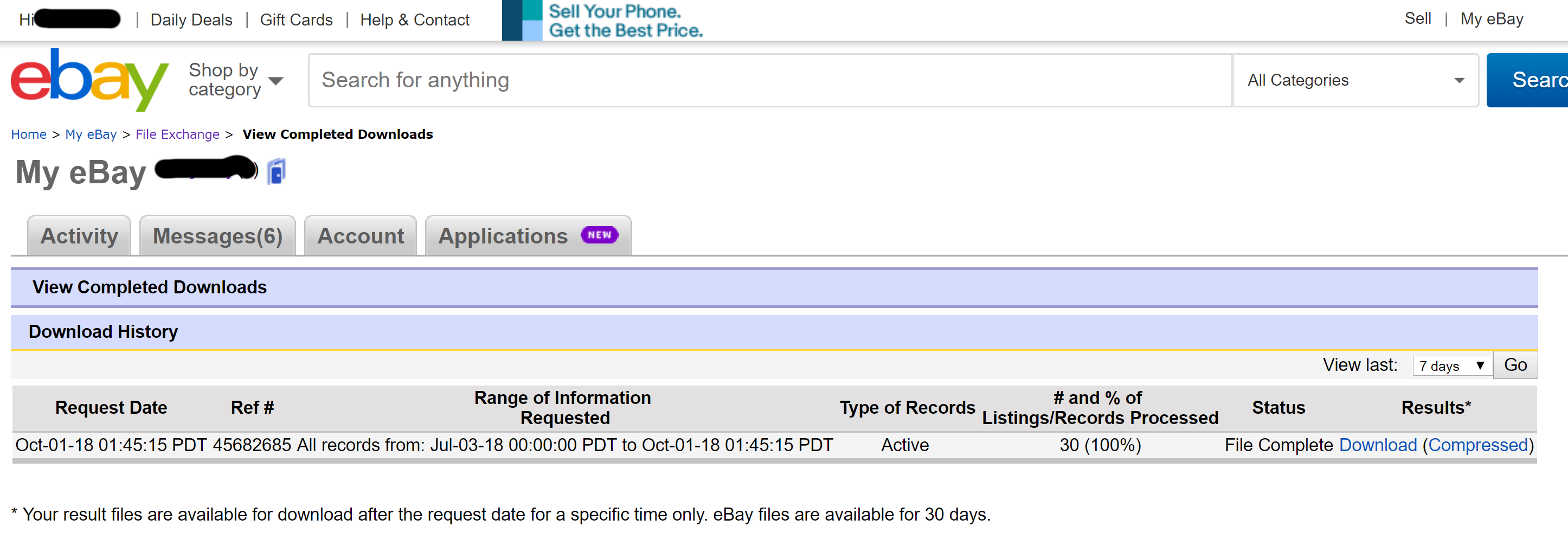
Task: Switch to the Activity tab
Action: (79, 236)
